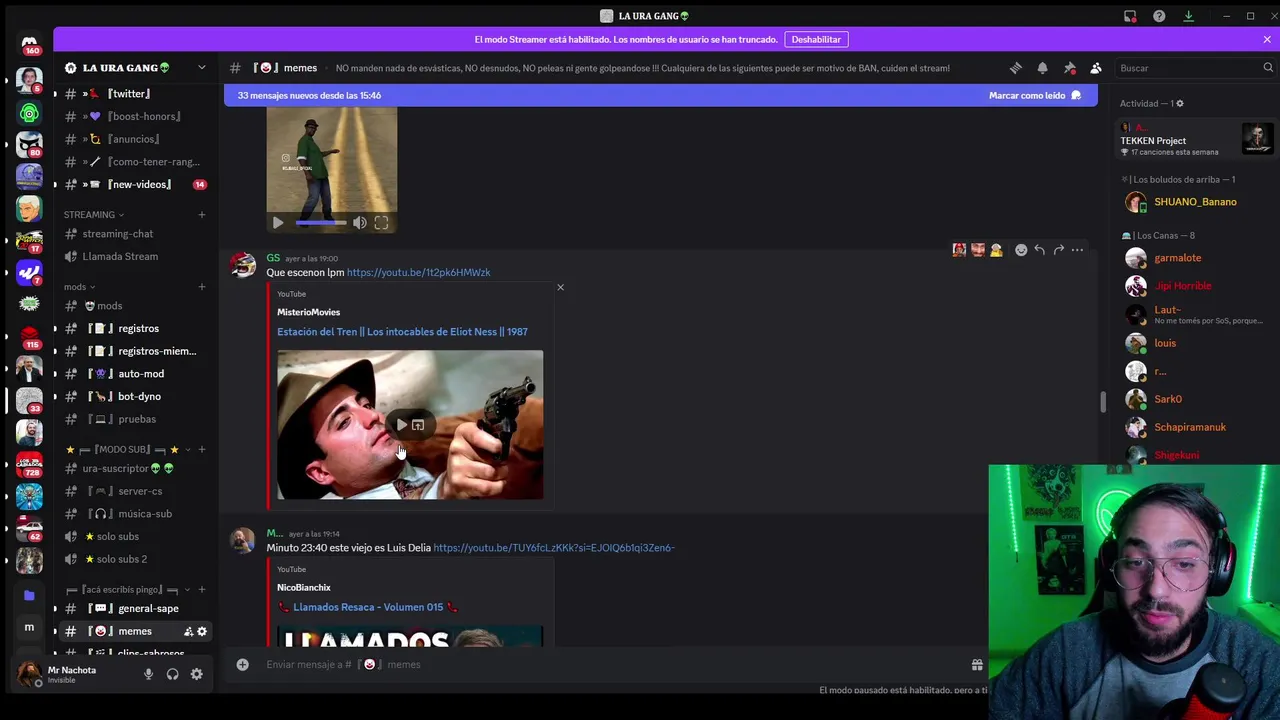Open youtu.be/1t2pk6HMWzk link

click(x=418, y=272)
